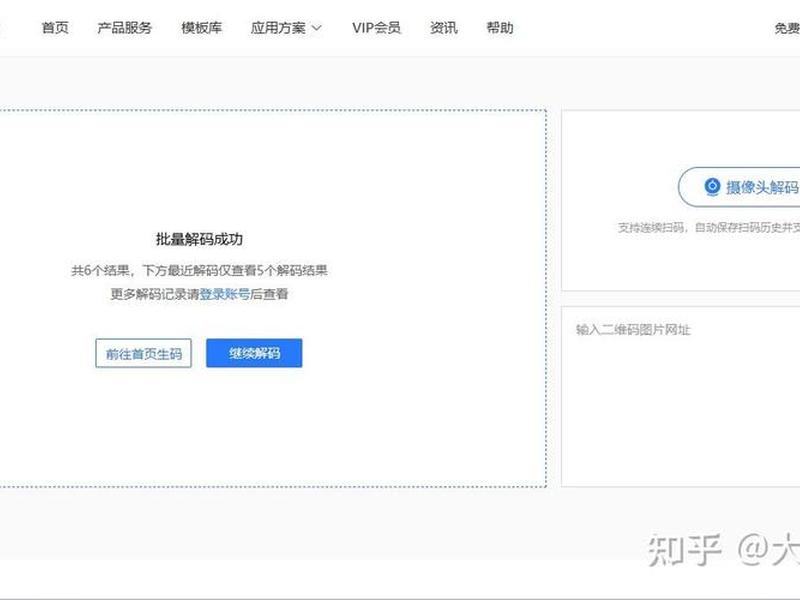Follow the 登录账号 link
The height and width of the screenshot is (600, 800).
point(224,294)
